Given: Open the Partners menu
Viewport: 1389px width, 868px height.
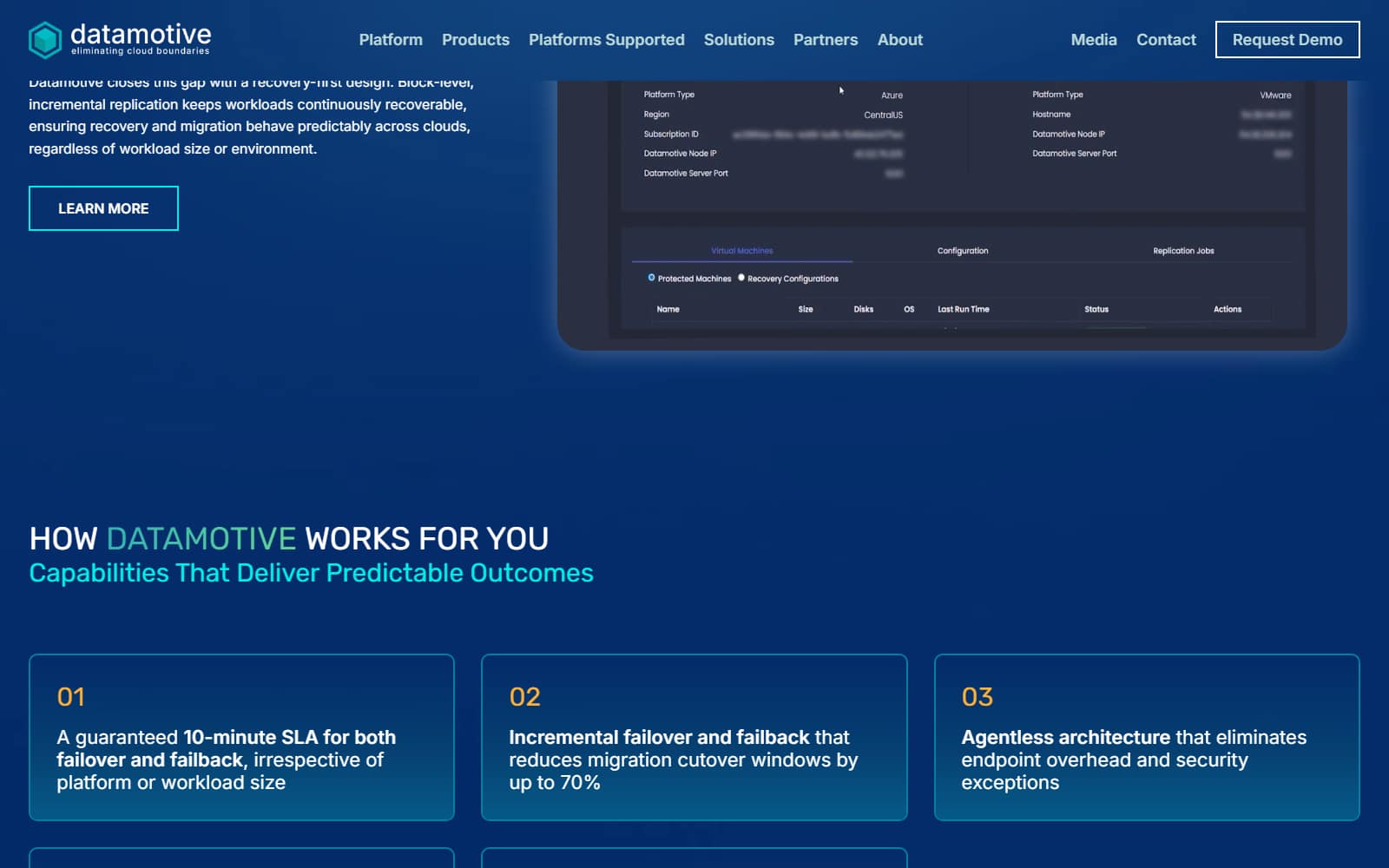Looking at the screenshot, I should 826,40.
